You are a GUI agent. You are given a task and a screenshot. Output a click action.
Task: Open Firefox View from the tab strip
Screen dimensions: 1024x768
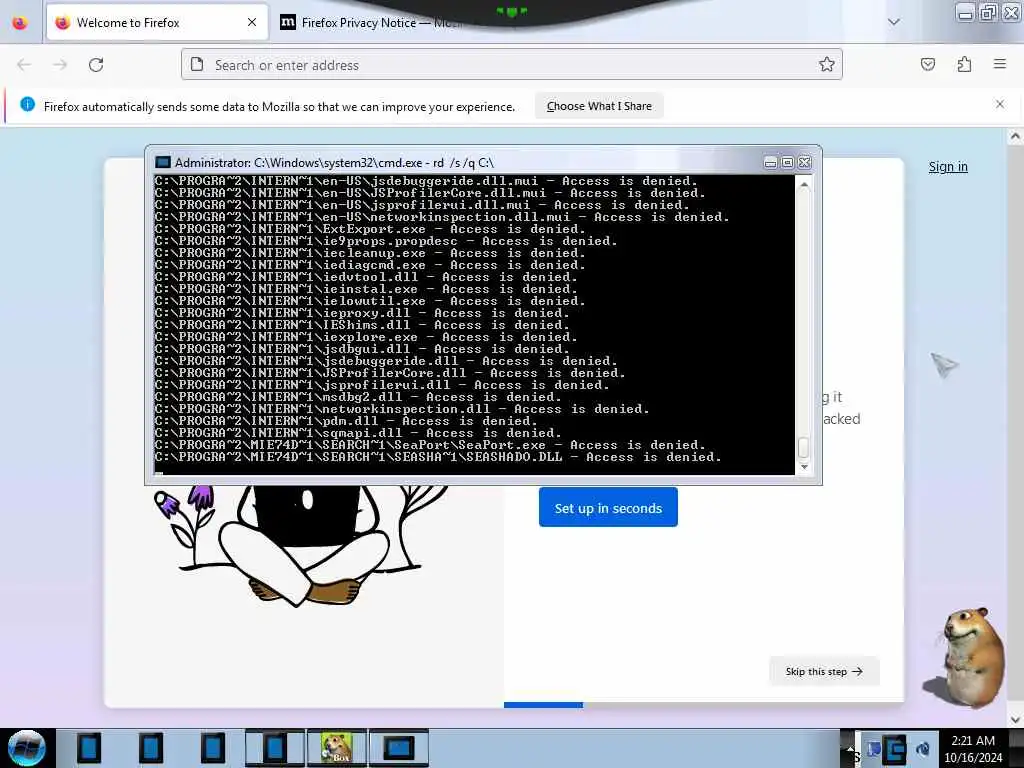20,23
